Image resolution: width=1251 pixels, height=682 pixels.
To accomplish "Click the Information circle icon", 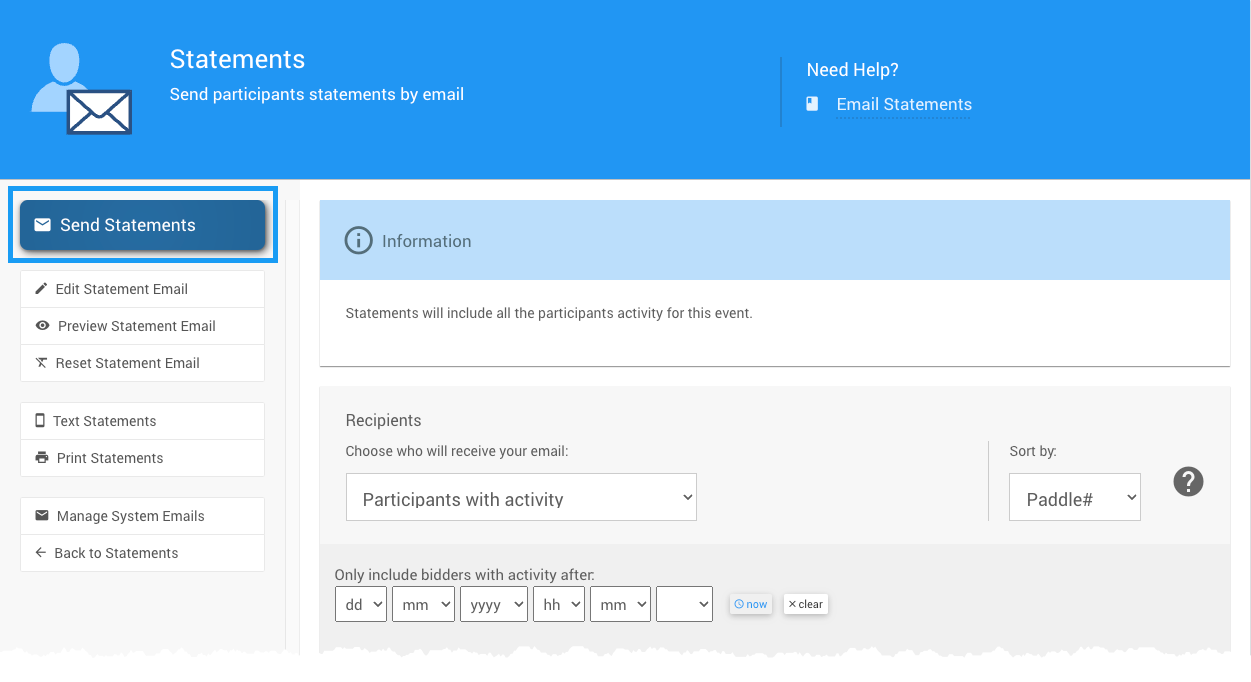I will point(358,241).
